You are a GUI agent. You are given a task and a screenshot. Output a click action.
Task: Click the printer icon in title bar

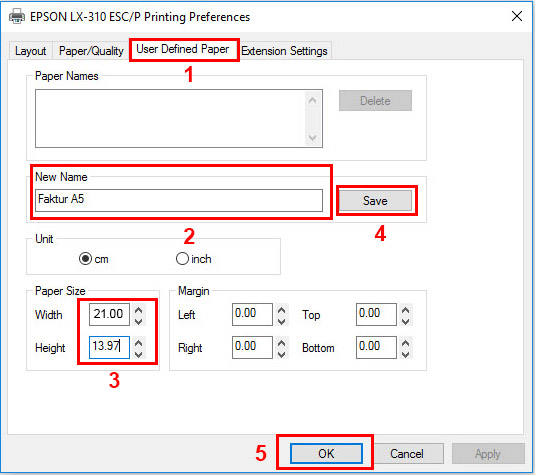(17, 16)
